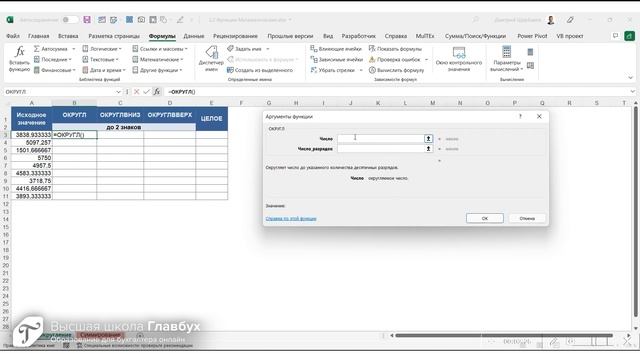
Task: Click the horizontal scrollbar of the sheet
Action: (504, 336)
